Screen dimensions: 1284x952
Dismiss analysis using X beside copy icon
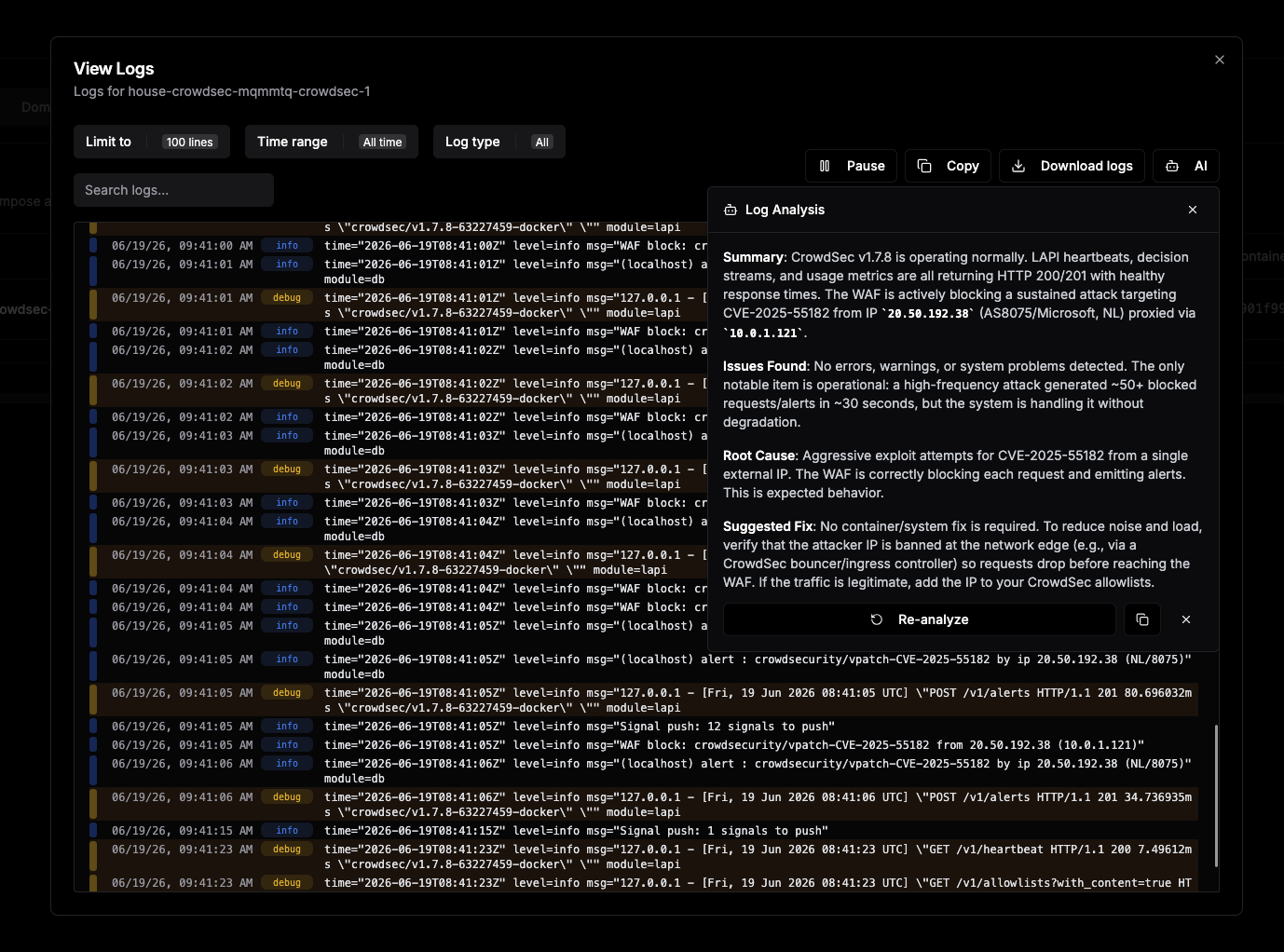(1186, 619)
